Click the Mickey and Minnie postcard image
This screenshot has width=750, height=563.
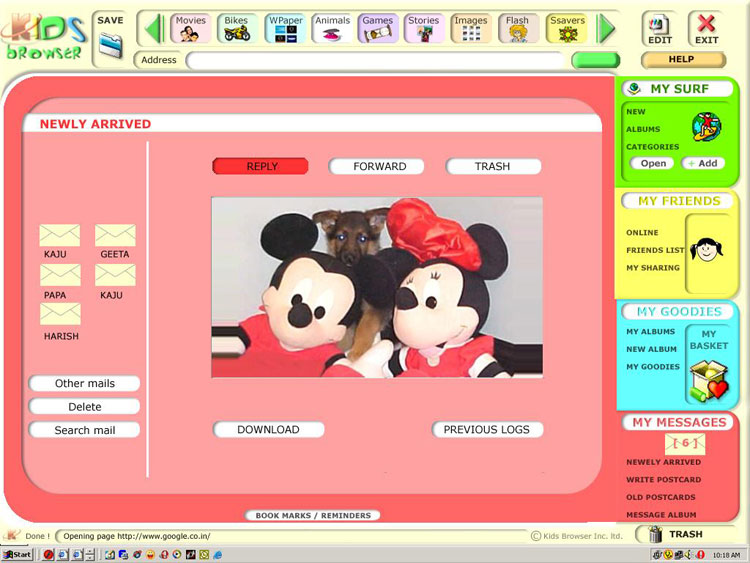(377, 287)
